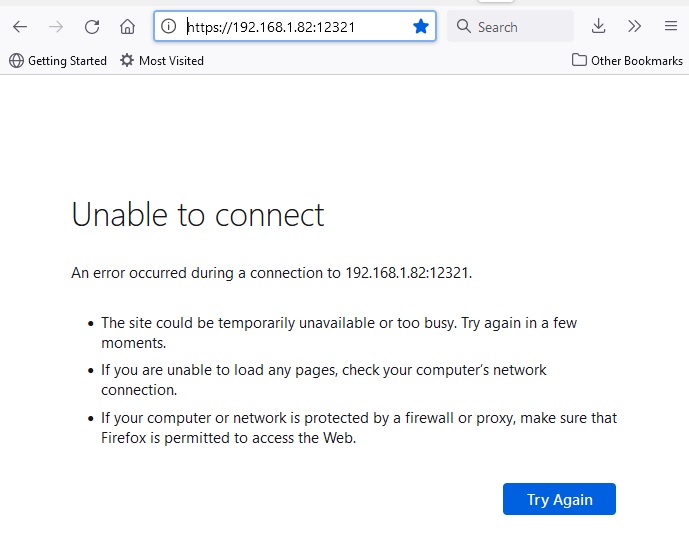Click the error message mentioning 192.168.1.82:12321
Image resolution: width=689 pixels, height=555 pixels.
(x=271, y=272)
